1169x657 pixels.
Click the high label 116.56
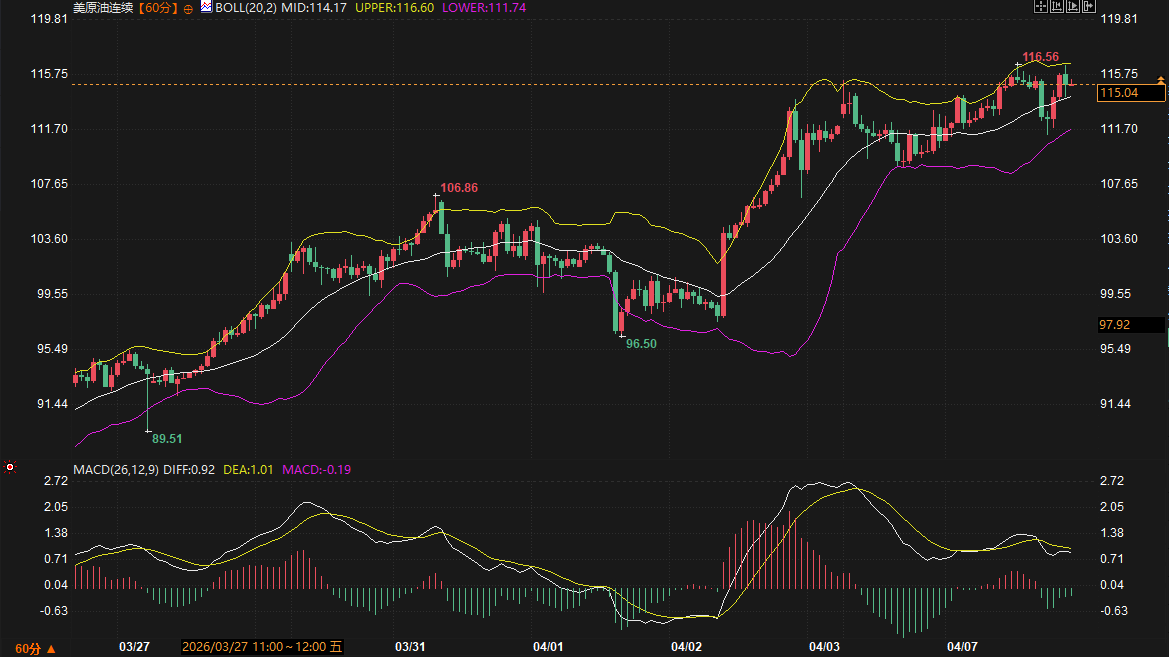[1041, 57]
